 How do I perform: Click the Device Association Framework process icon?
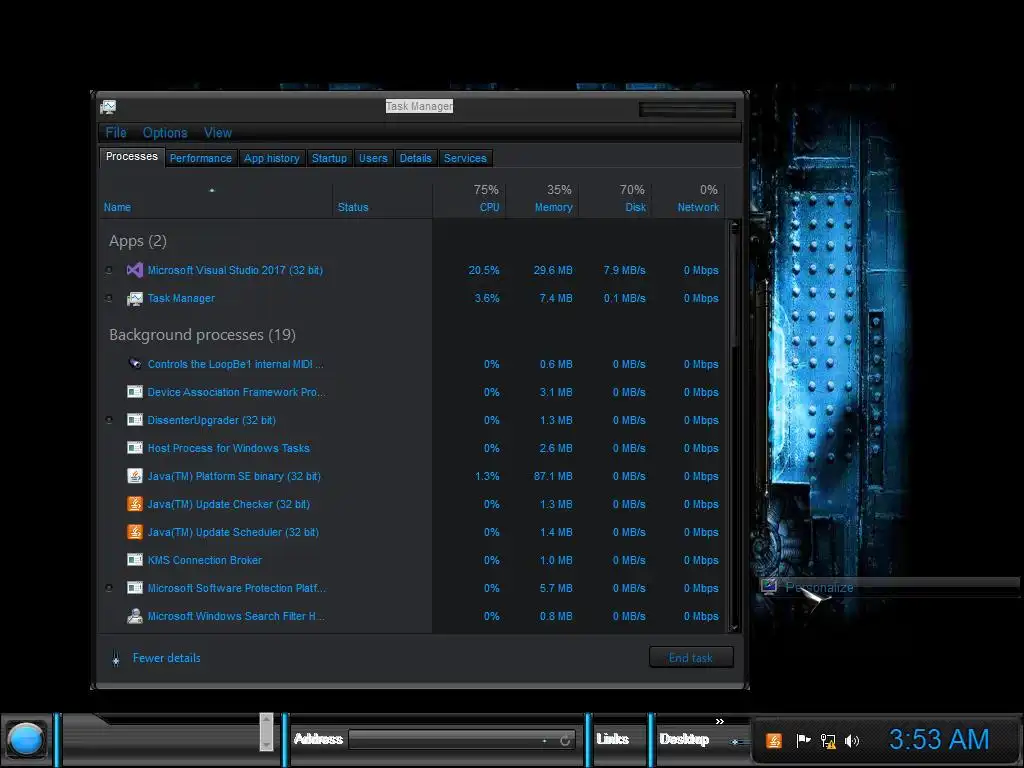(135, 392)
